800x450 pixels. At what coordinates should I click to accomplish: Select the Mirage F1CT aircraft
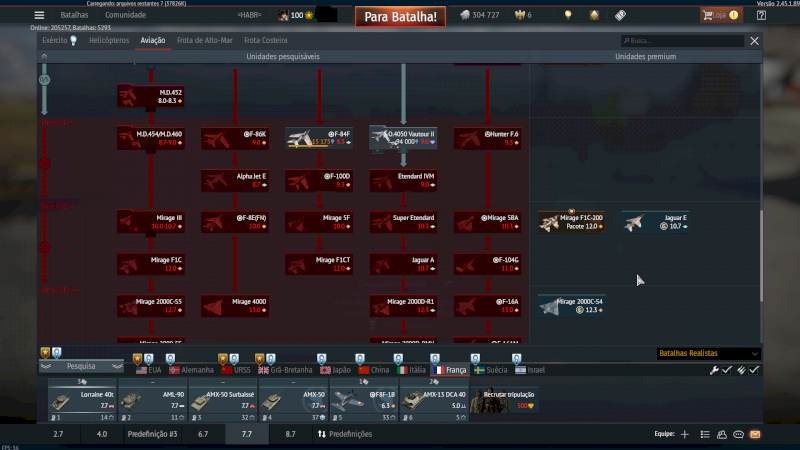point(319,264)
